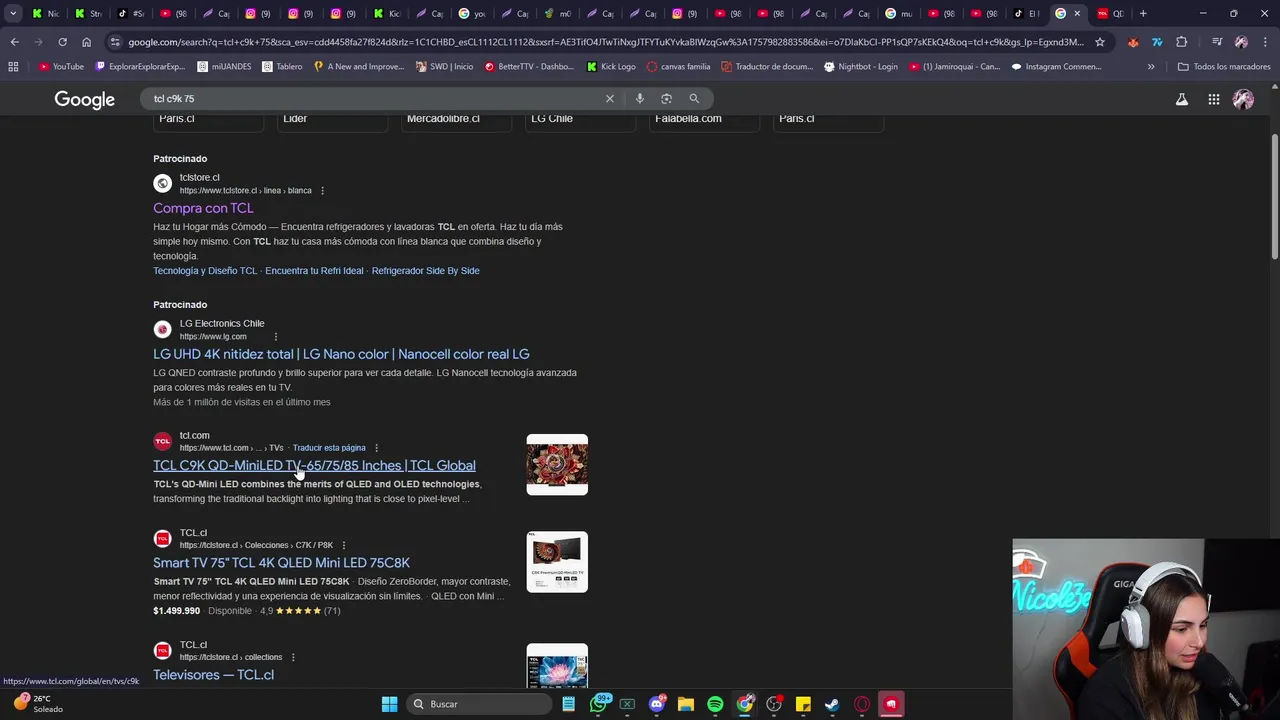
Task: Open the 'Encuentra tu Refri Ideal' sitelink
Action: pos(314,270)
